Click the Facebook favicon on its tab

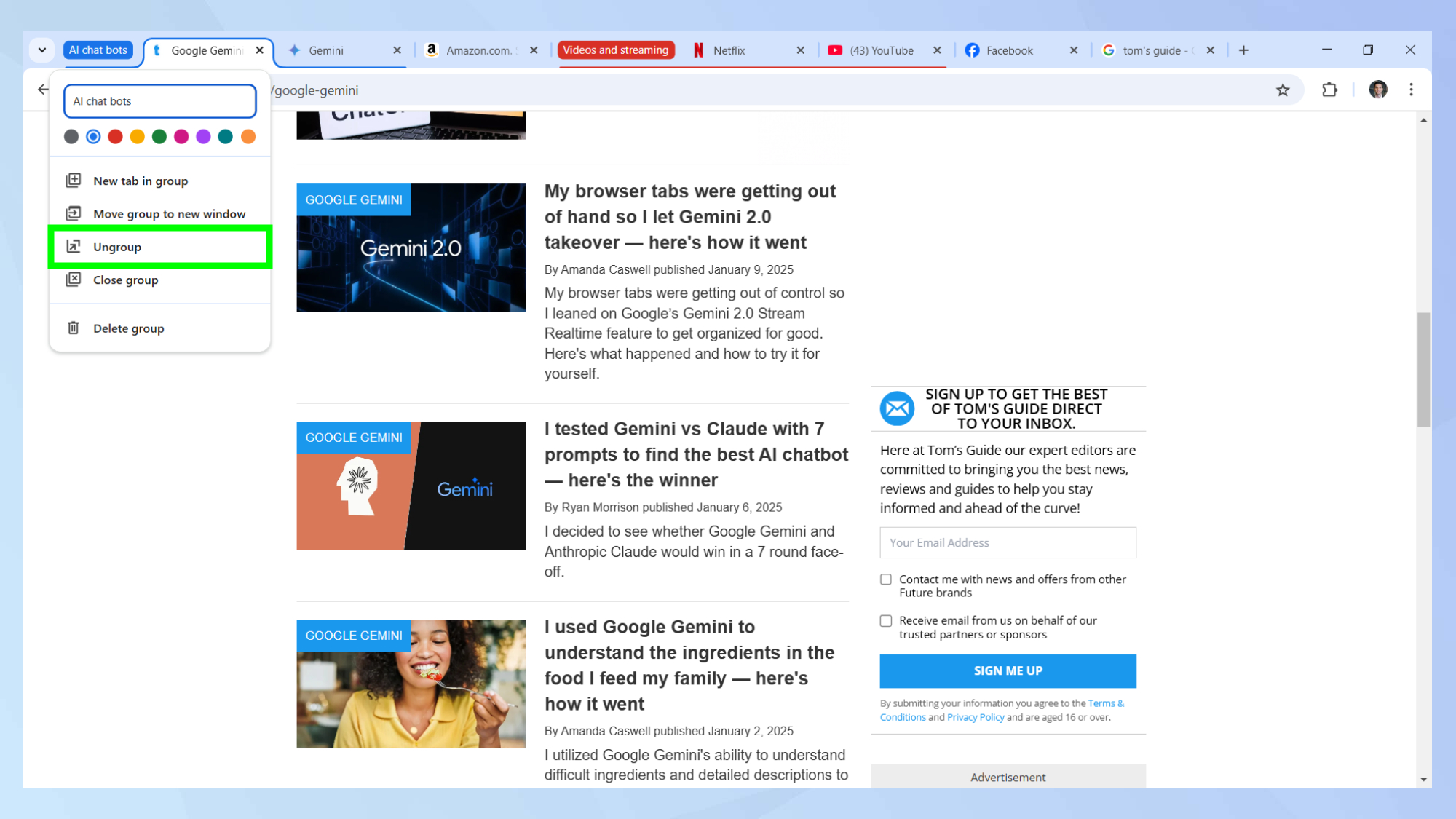point(973,50)
